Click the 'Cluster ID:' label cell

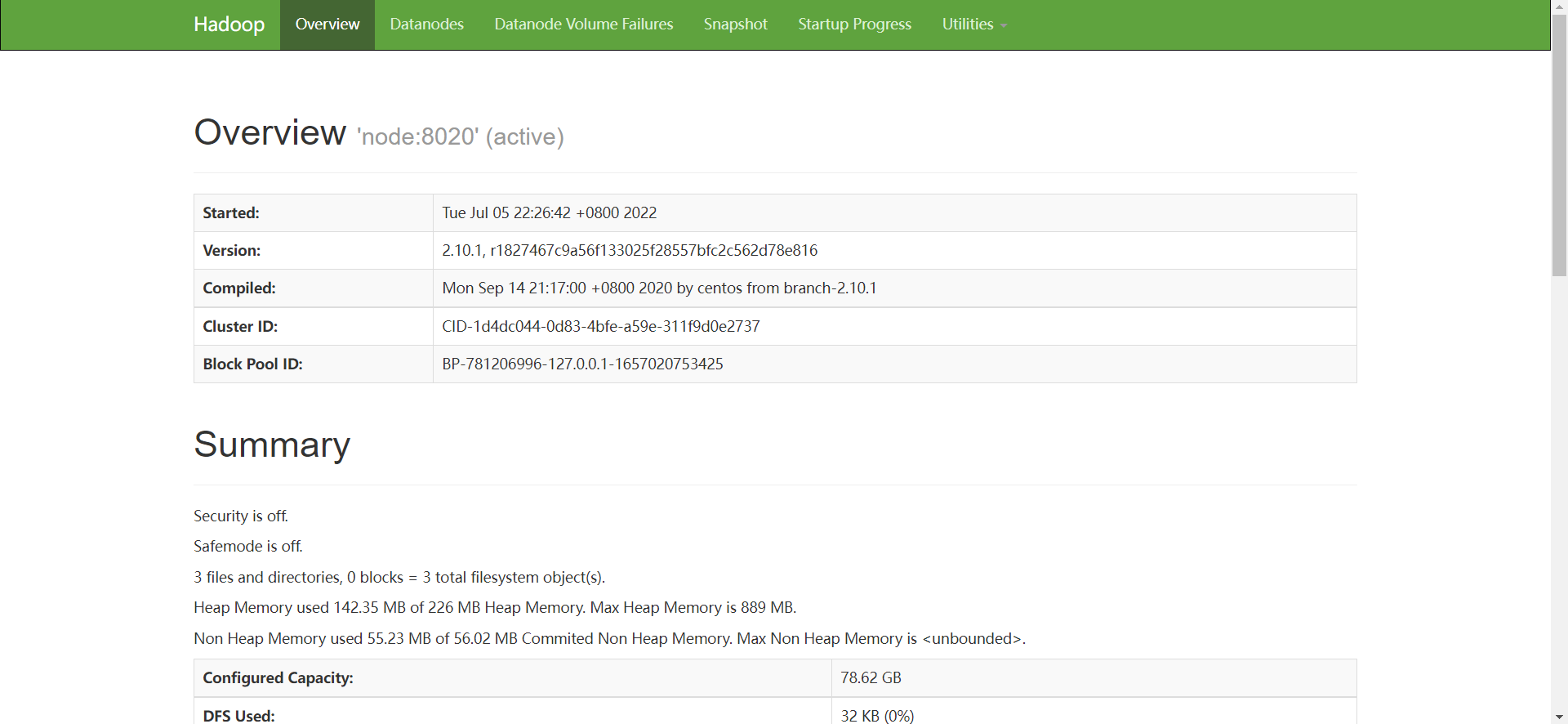pyautogui.click(x=313, y=327)
